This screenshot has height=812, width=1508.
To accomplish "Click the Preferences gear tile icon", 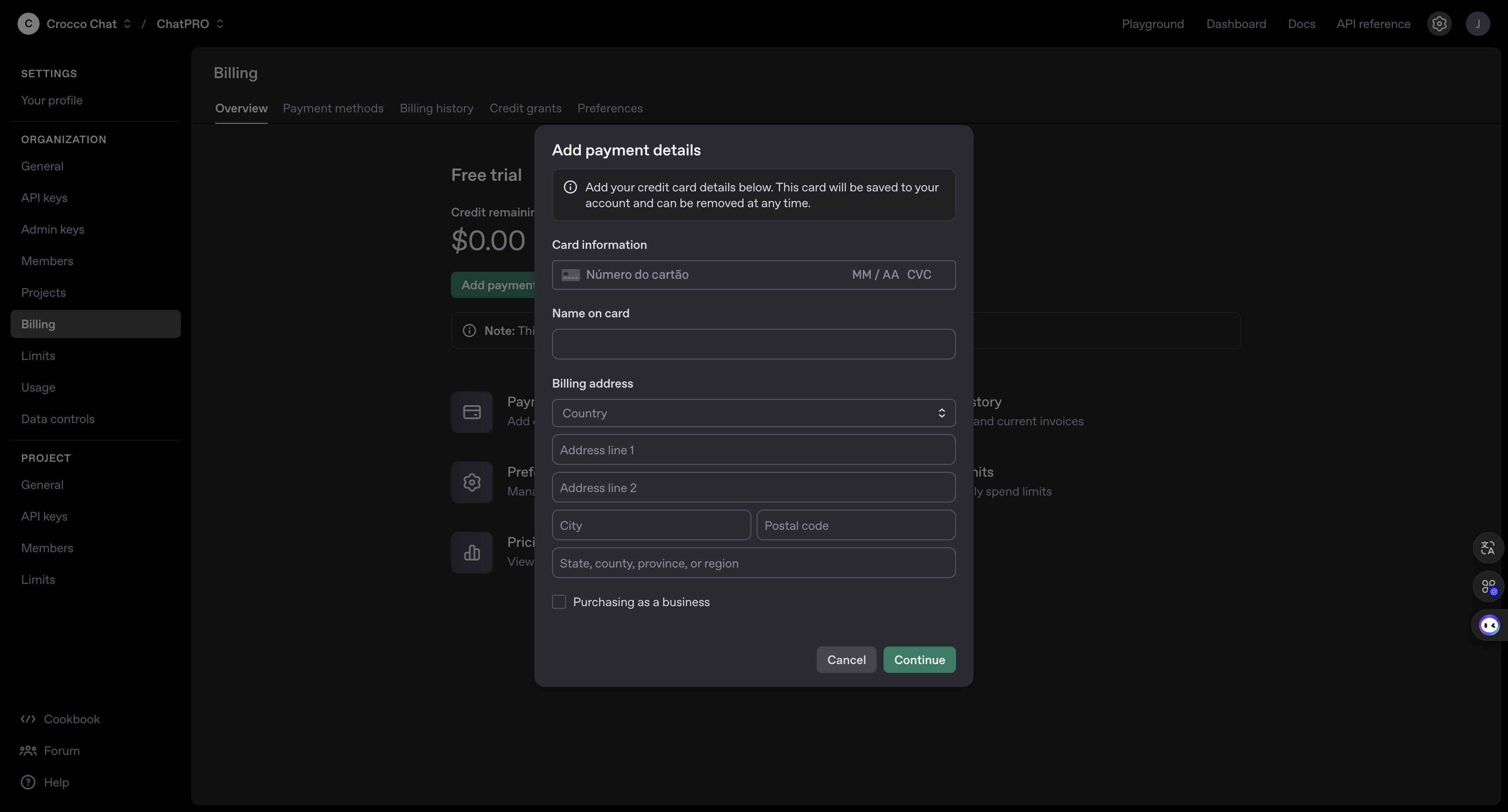I will [x=472, y=483].
